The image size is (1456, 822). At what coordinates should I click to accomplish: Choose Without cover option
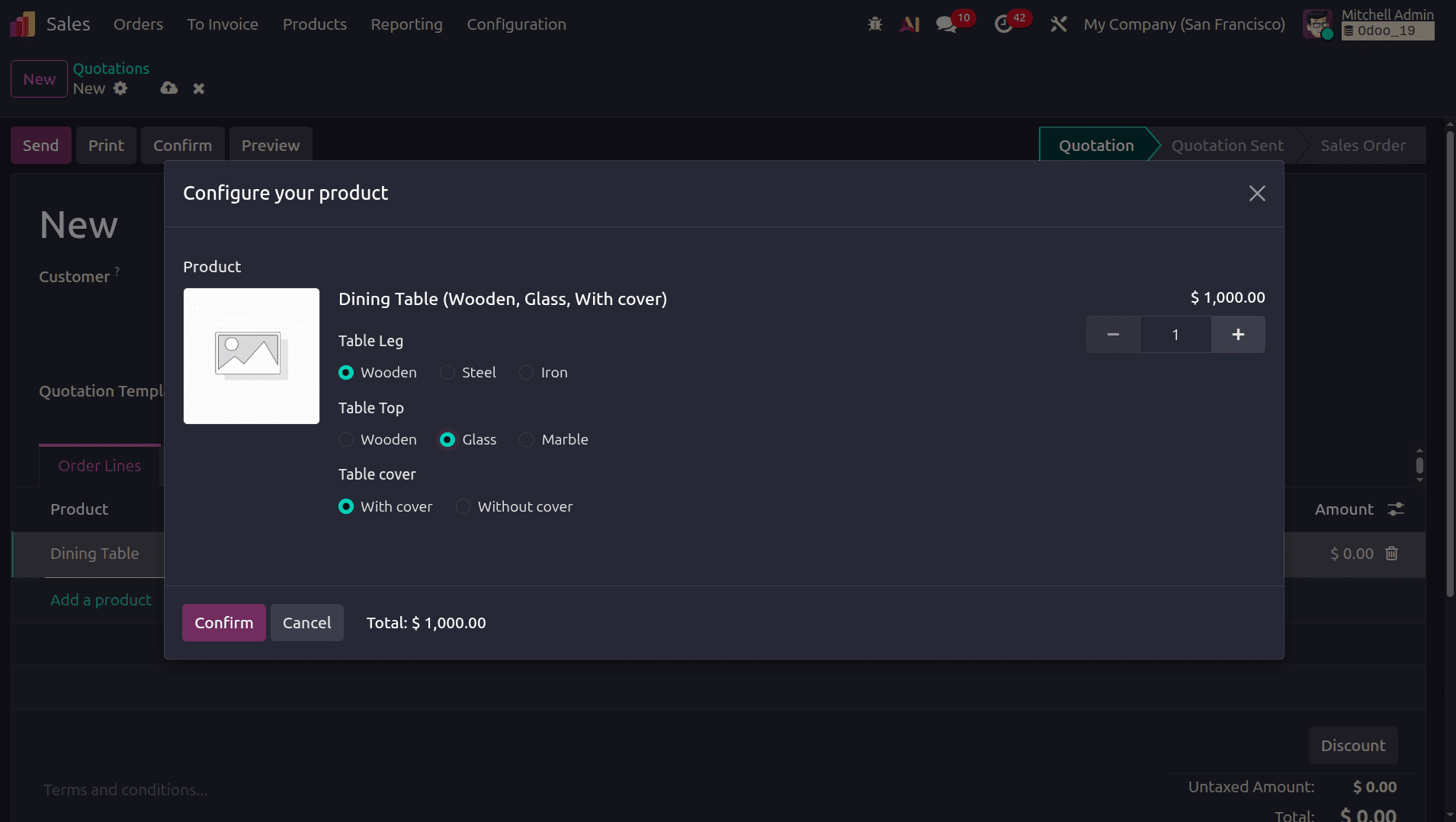(463, 507)
